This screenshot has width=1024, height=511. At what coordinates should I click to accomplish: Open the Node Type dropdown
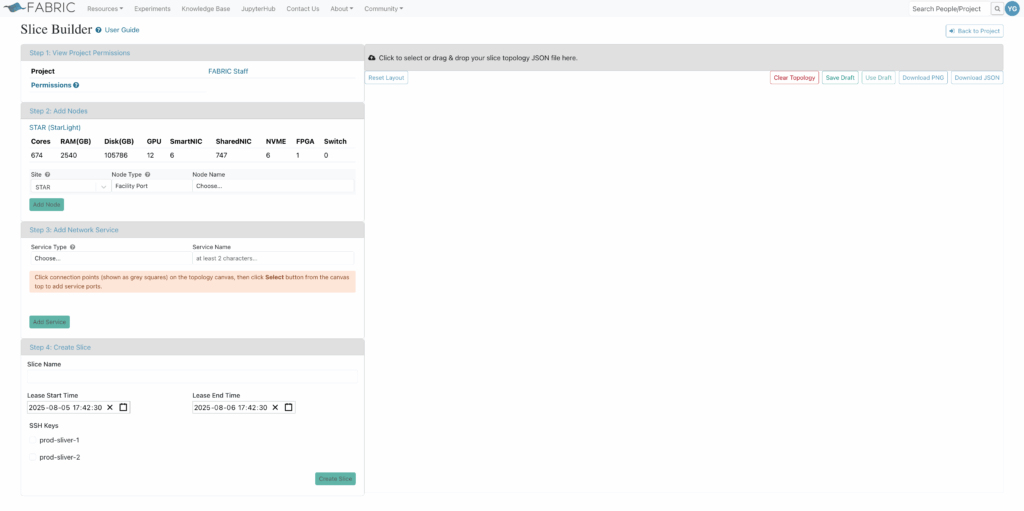pos(152,186)
